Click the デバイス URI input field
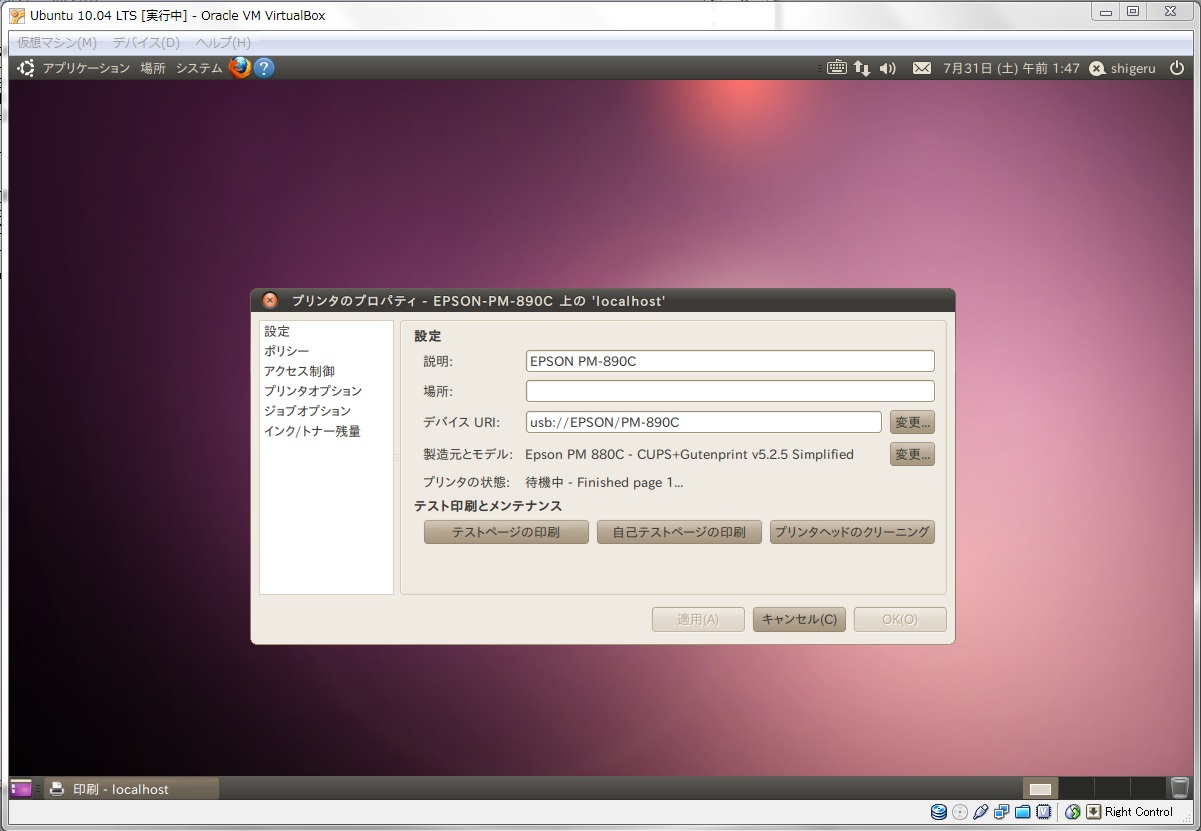 click(x=704, y=422)
